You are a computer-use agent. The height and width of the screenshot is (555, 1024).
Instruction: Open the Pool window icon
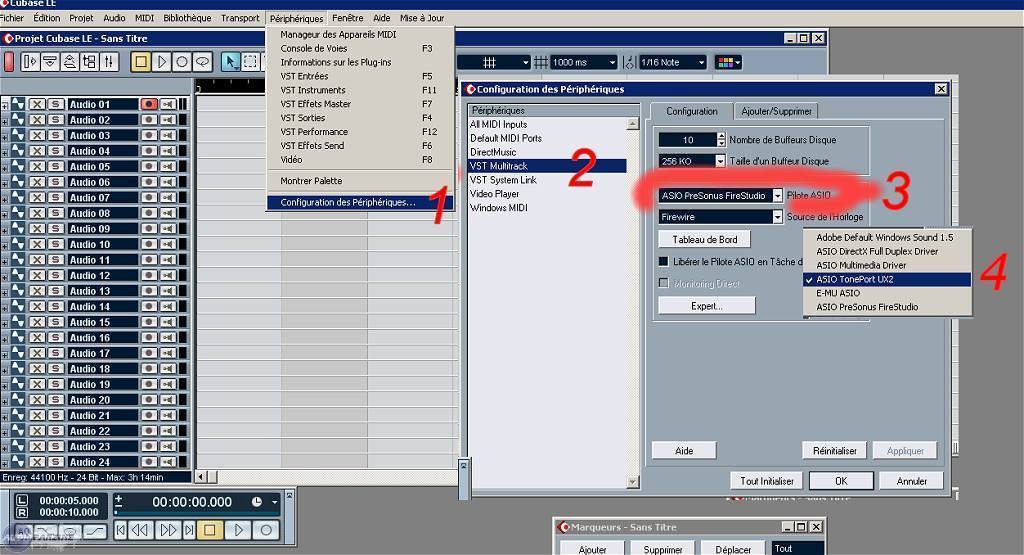(89, 62)
